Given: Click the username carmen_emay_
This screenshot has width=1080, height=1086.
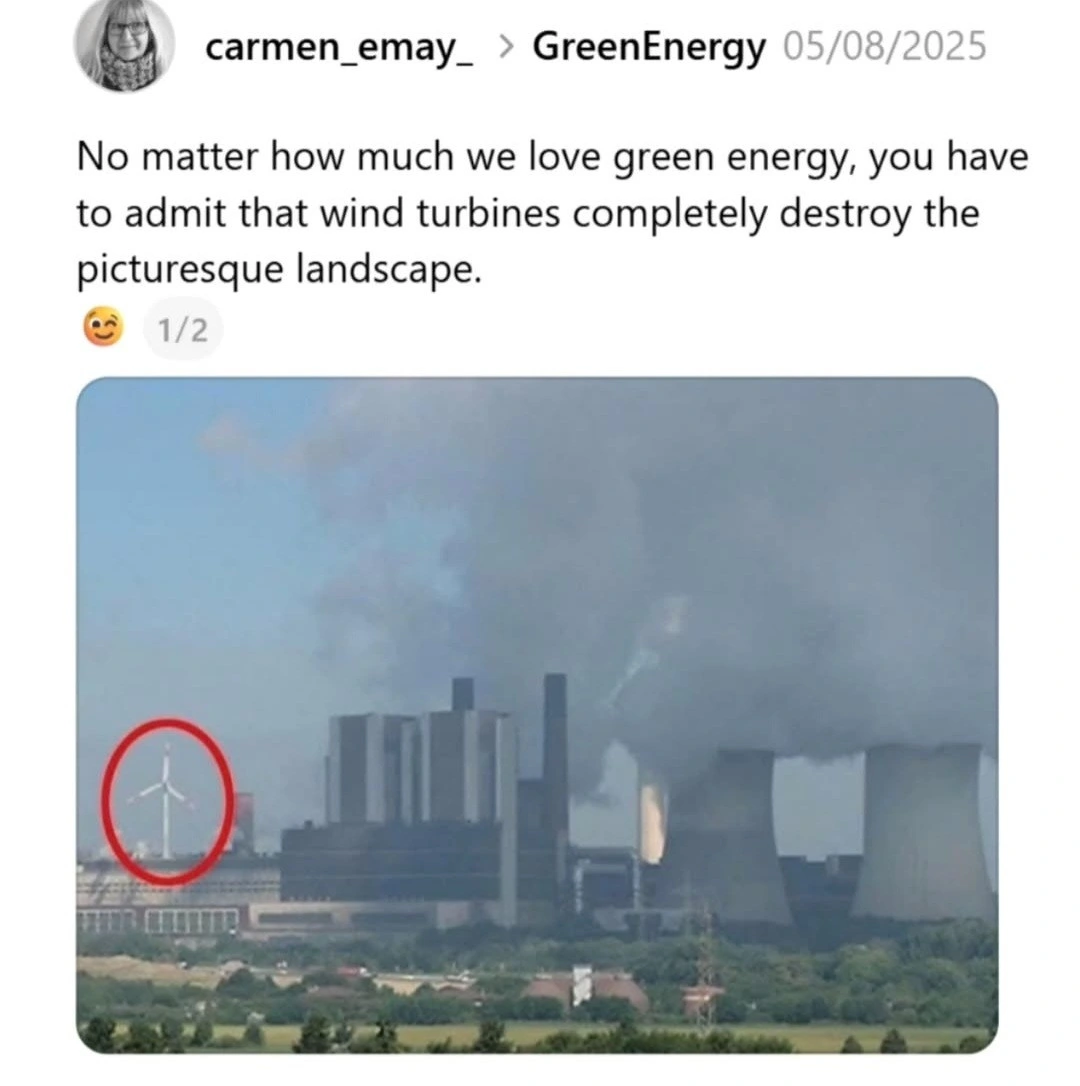Looking at the screenshot, I should click(x=339, y=48).
